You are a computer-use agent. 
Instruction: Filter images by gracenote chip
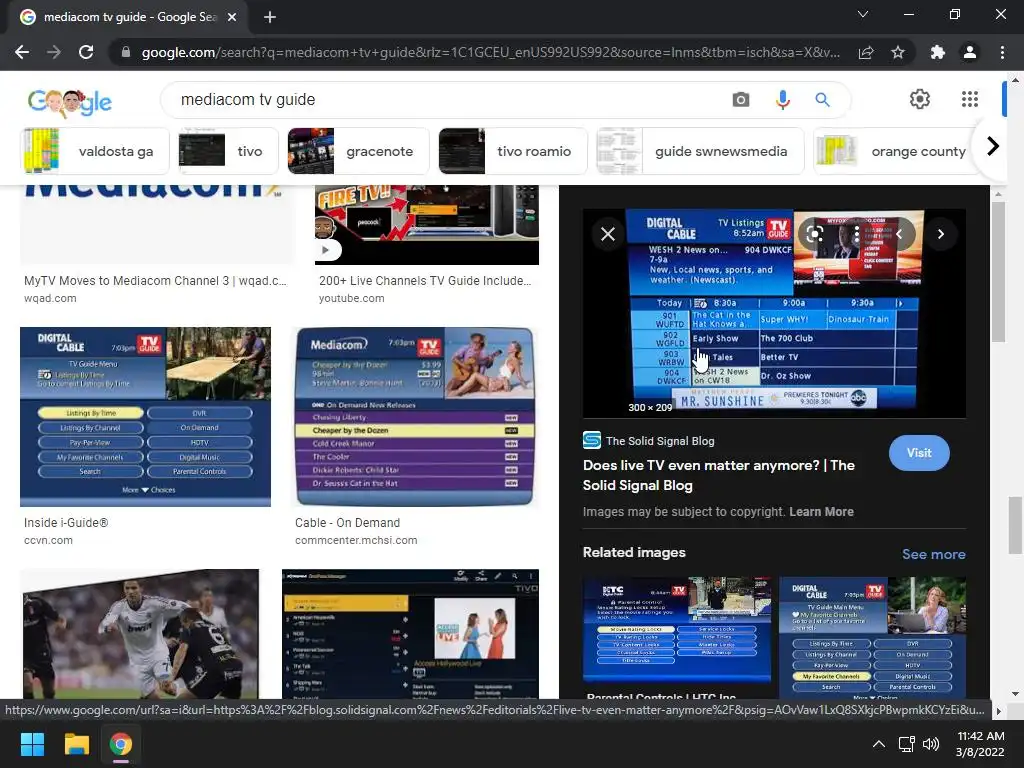tap(359, 152)
